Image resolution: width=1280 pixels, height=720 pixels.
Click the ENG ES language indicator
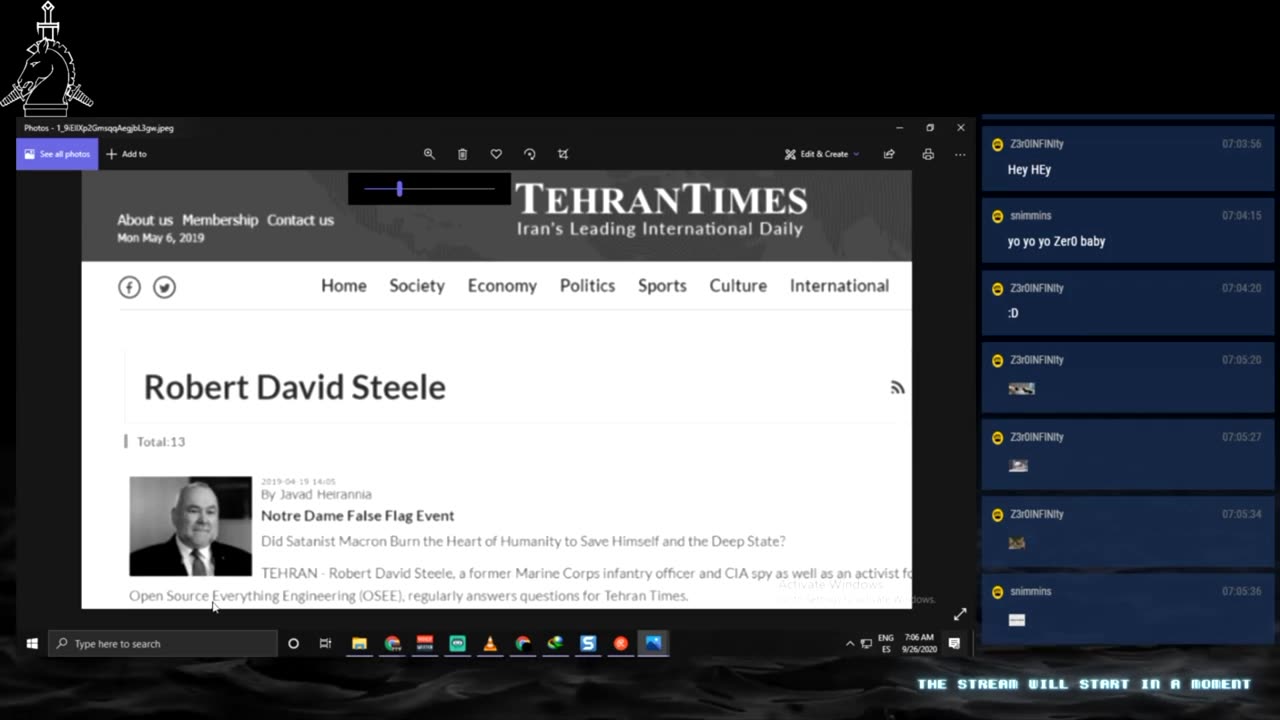point(885,643)
